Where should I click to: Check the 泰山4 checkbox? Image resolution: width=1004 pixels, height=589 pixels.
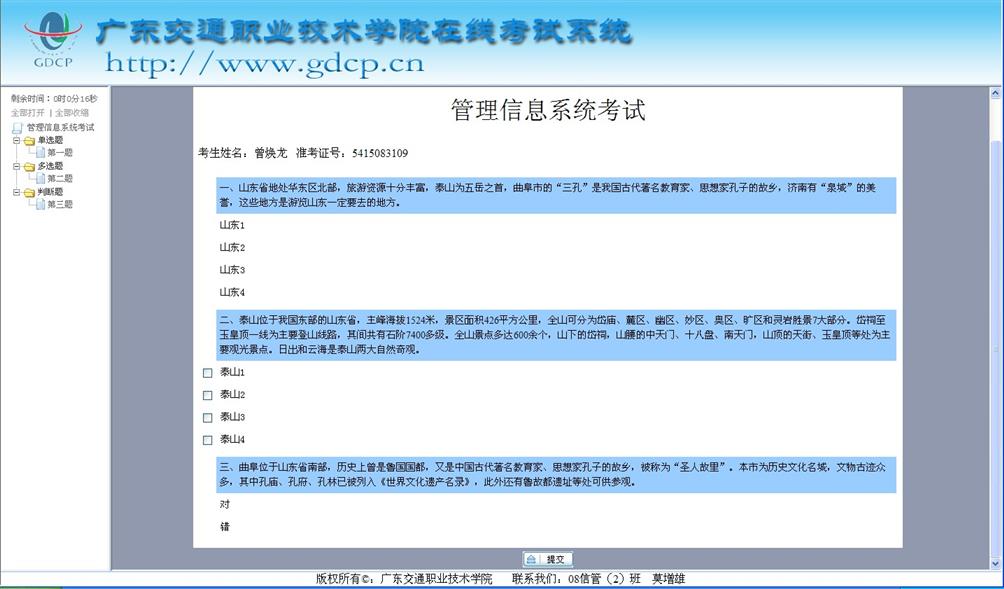207,440
